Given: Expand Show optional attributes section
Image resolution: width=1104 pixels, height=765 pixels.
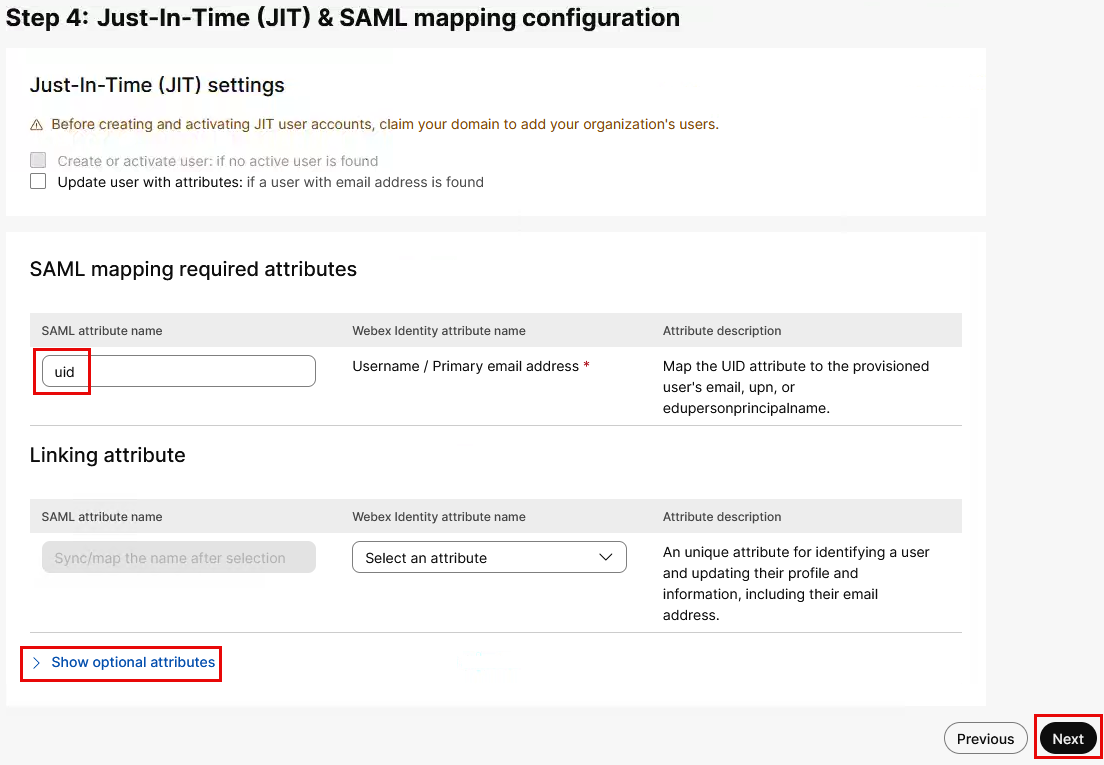Looking at the screenshot, I should (133, 663).
